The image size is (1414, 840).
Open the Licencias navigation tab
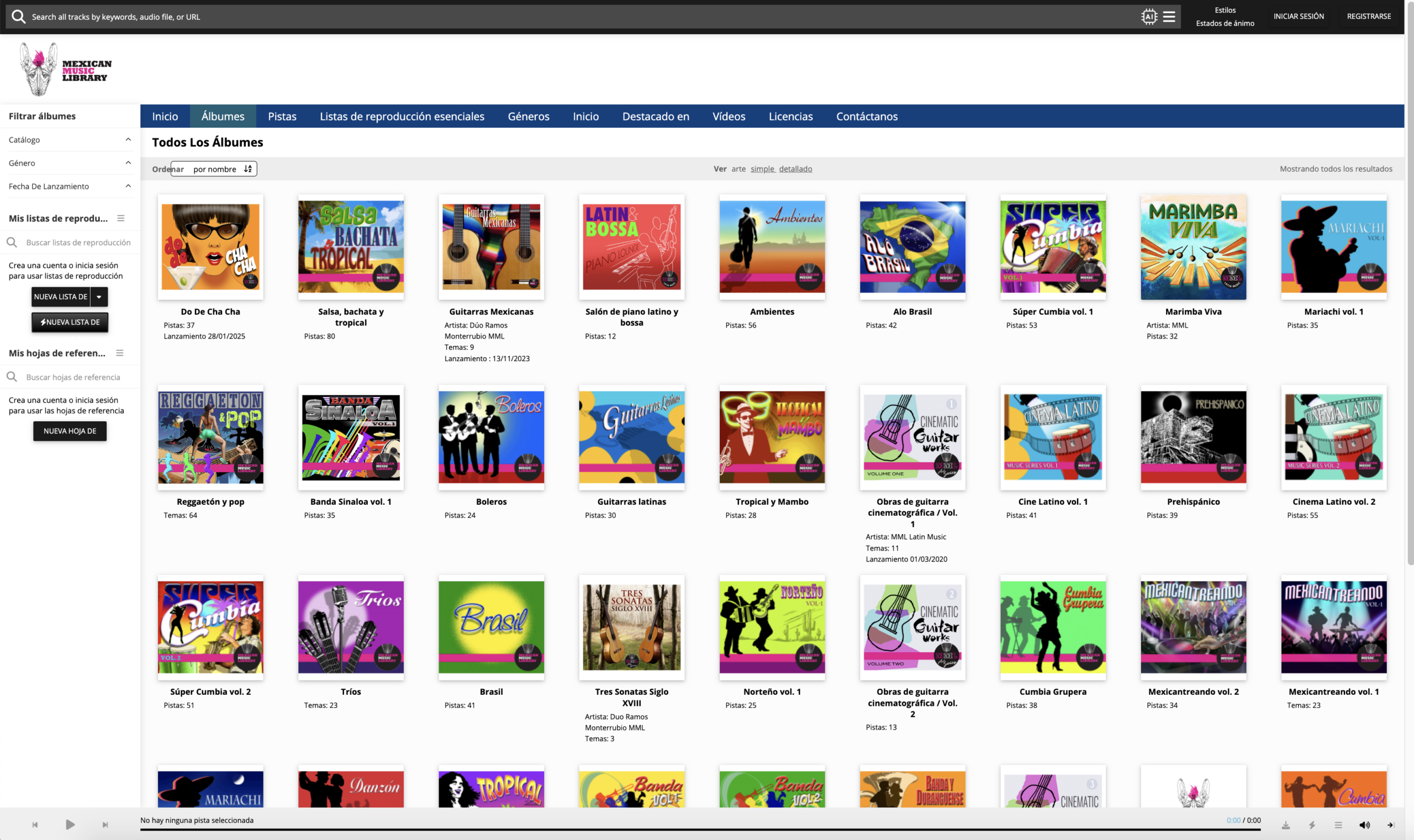point(790,116)
